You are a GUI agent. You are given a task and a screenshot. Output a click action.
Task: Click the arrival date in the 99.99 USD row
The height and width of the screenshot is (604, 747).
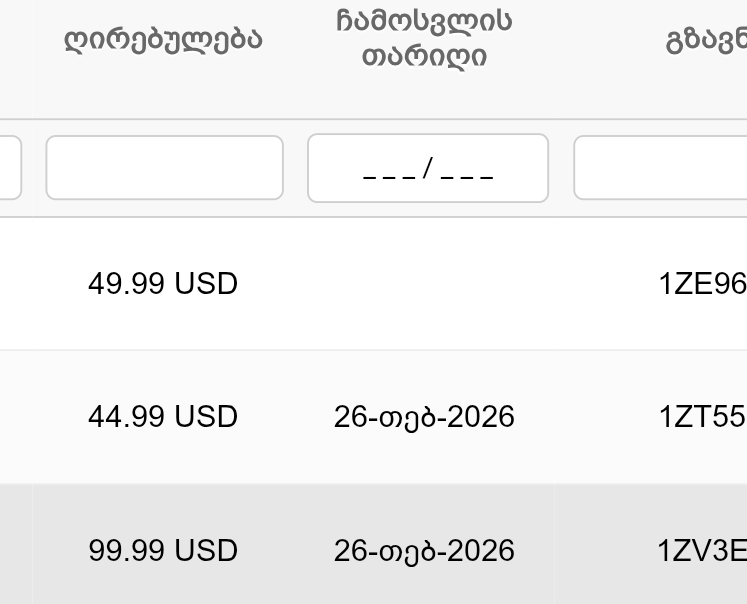(424, 551)
